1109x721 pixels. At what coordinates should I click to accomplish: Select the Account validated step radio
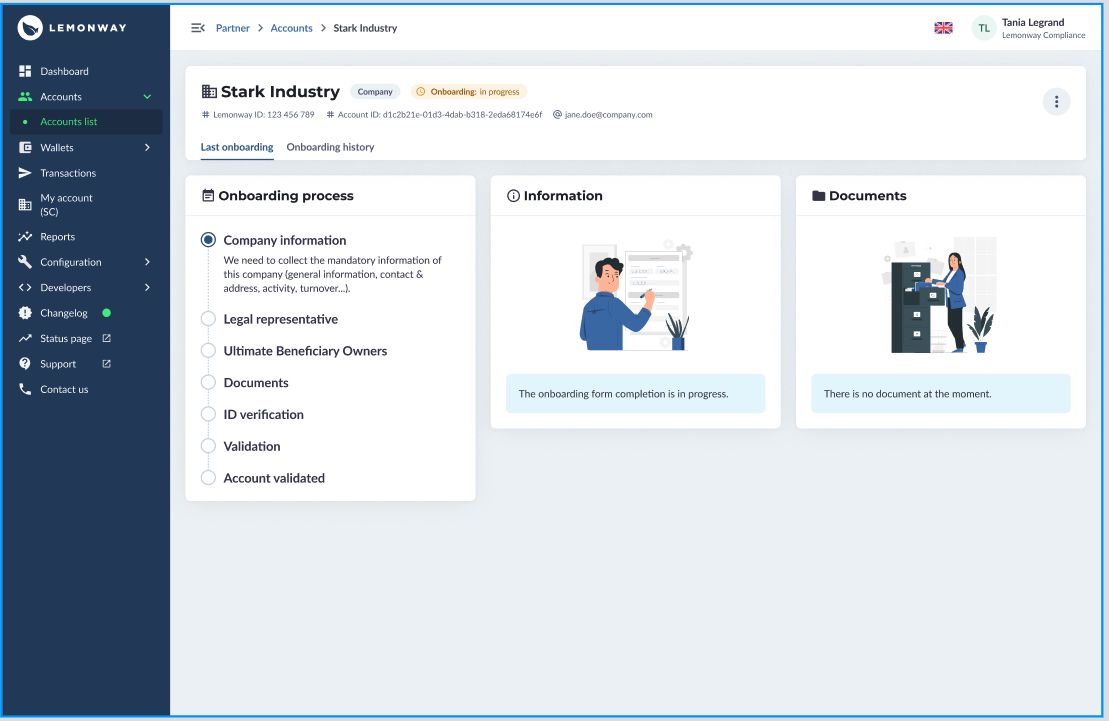(208, 478)
